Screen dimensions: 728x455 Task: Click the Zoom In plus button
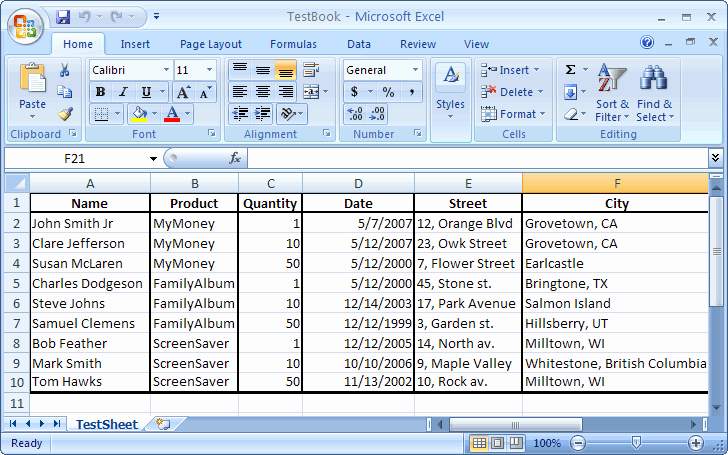[696, 443]
